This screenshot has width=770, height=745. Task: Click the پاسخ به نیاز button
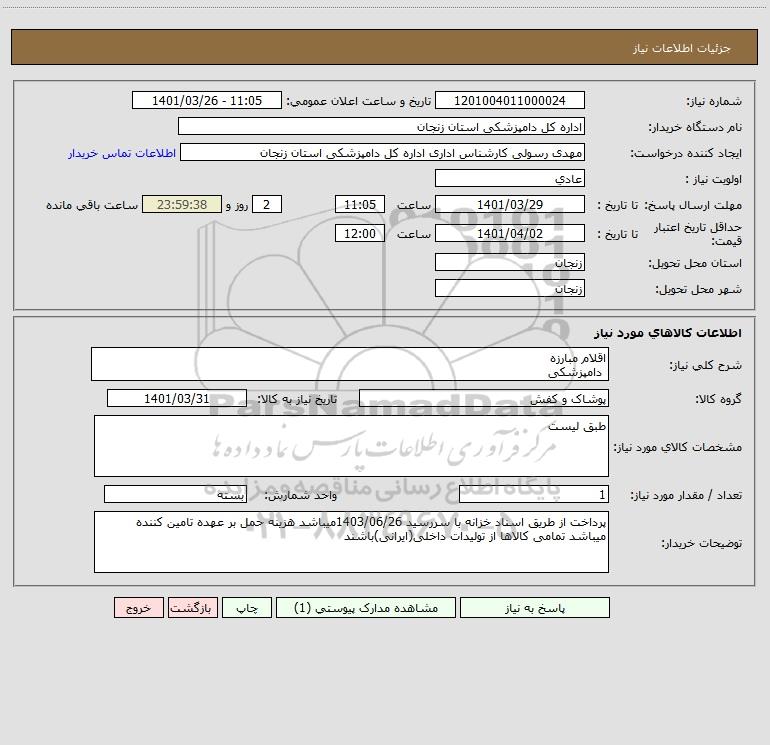tap(534, 607)
